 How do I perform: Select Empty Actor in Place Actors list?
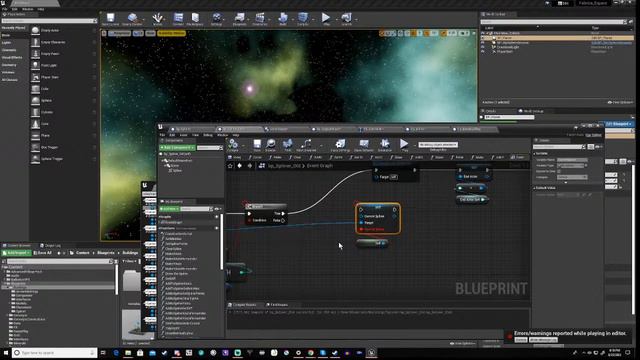63,30
